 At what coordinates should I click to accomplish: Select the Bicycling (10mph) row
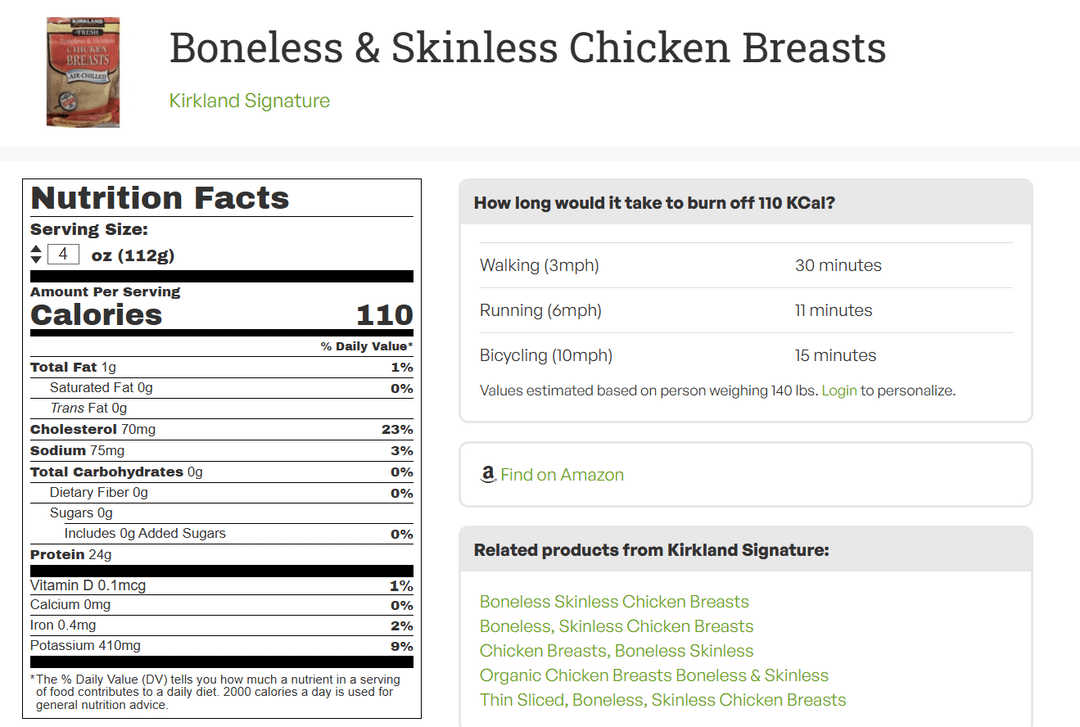746,356
